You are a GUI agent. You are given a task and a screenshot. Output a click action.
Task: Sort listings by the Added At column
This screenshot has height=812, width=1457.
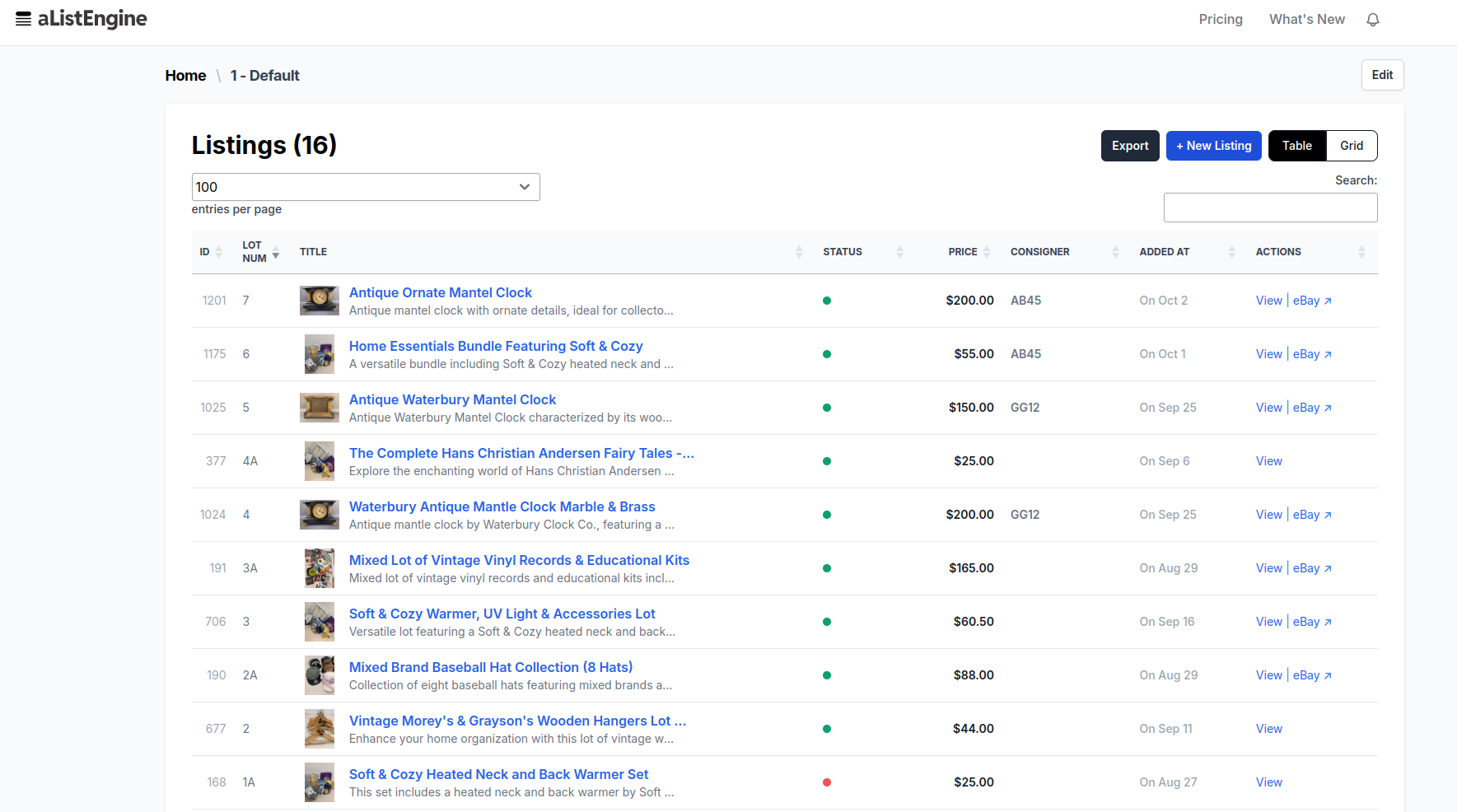point(1231,252)
